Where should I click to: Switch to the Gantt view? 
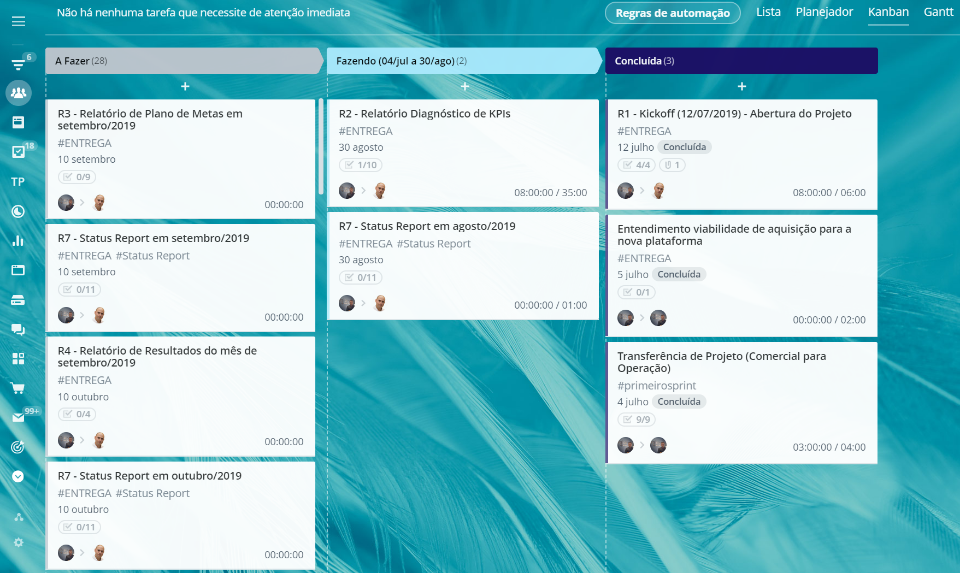pyautogui.click(x=938, y=12)
